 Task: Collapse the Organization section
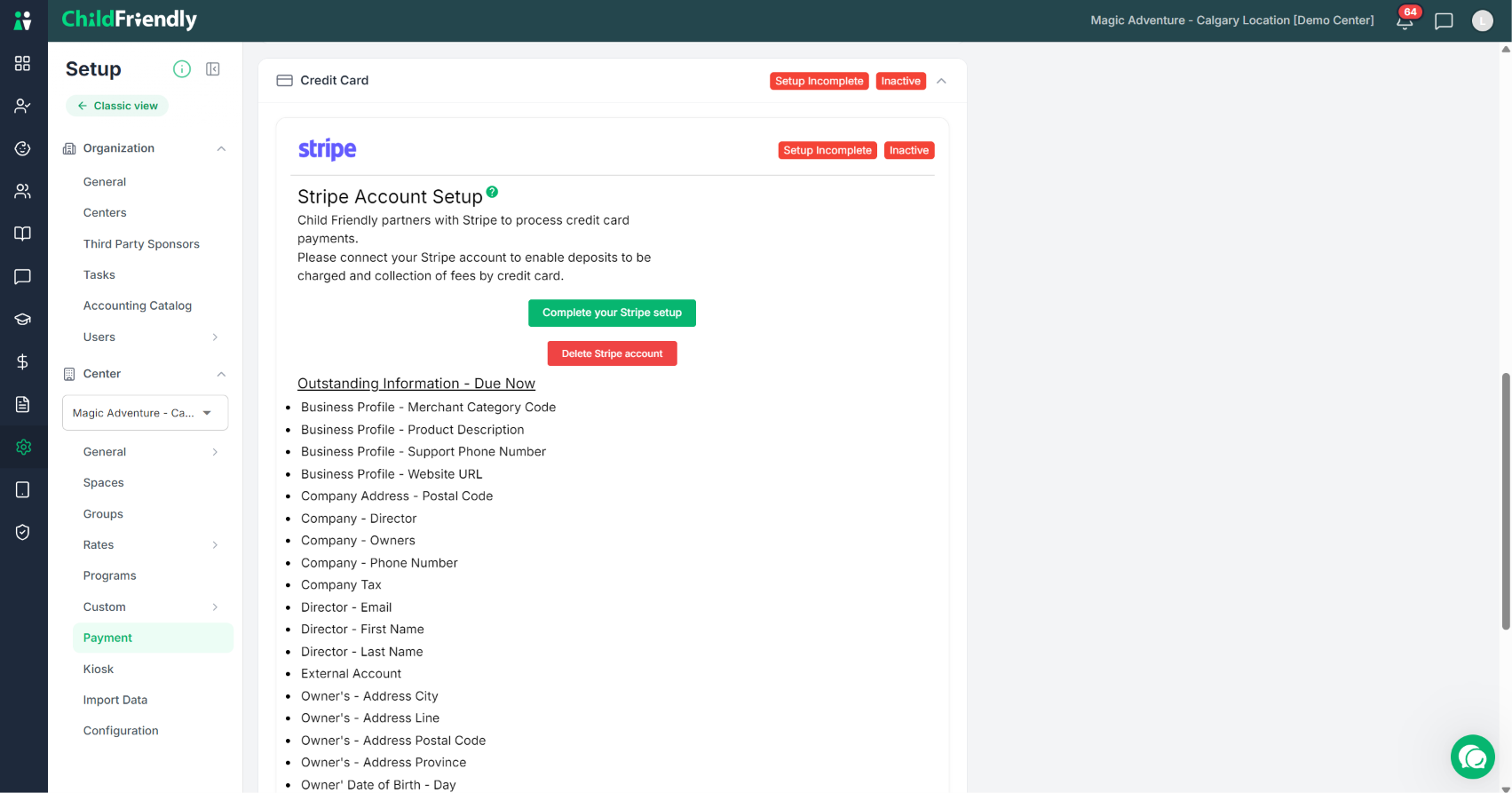click(221, 148)
